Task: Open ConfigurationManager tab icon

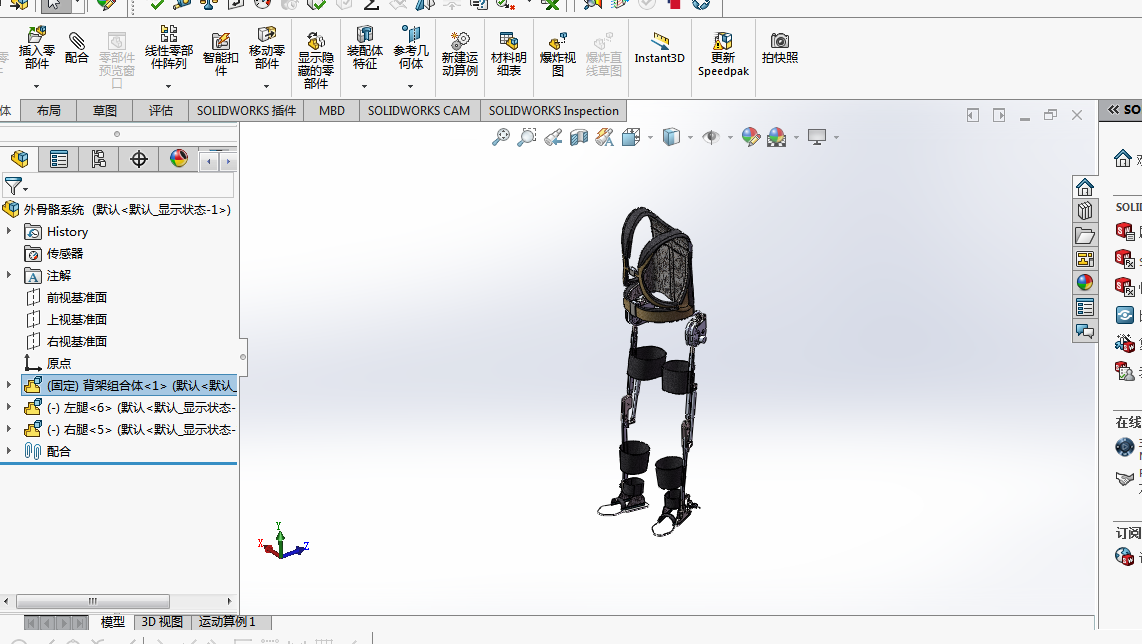Action: click(98, 159)
